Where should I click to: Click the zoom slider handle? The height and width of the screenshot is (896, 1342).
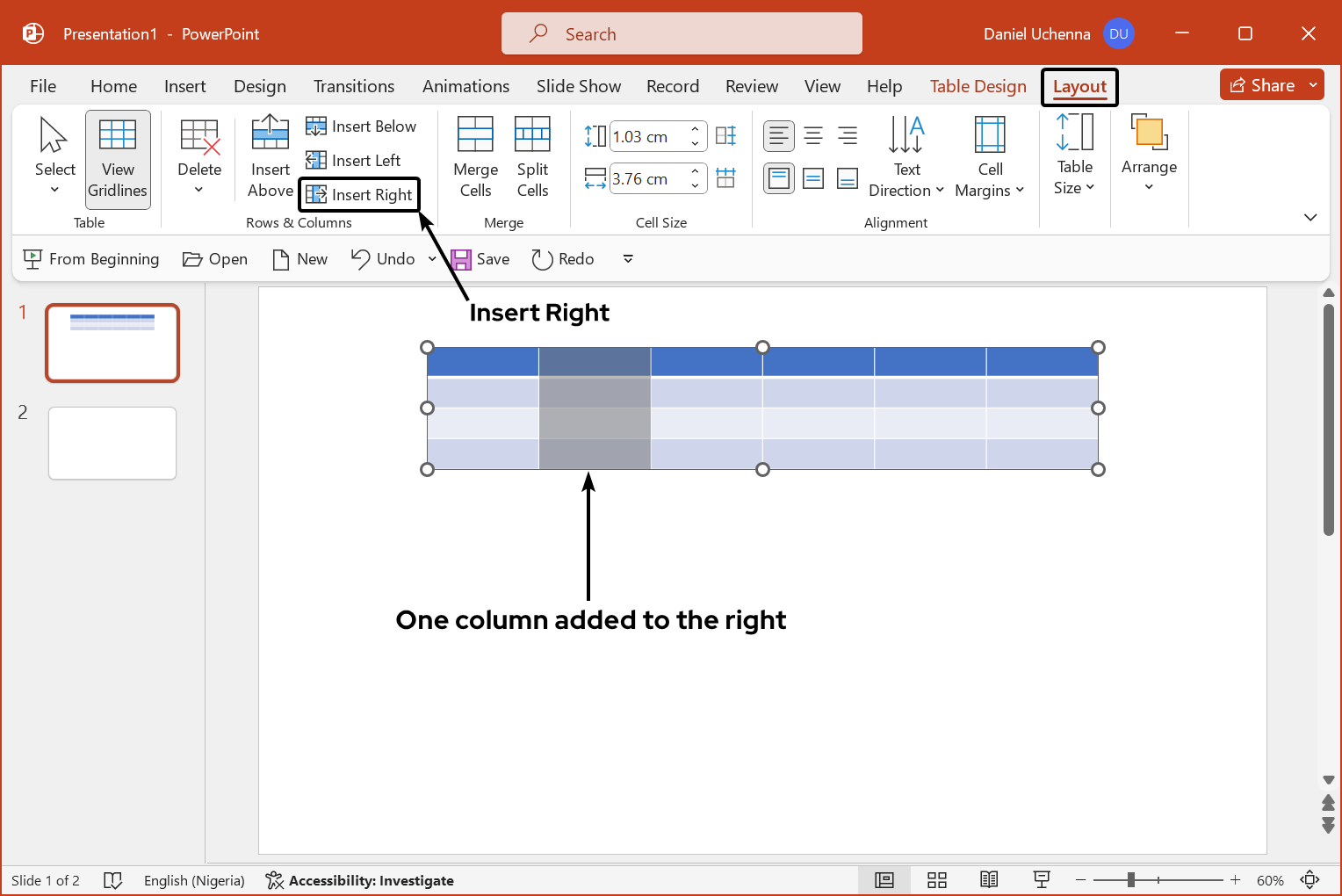tap(1131, 880)
